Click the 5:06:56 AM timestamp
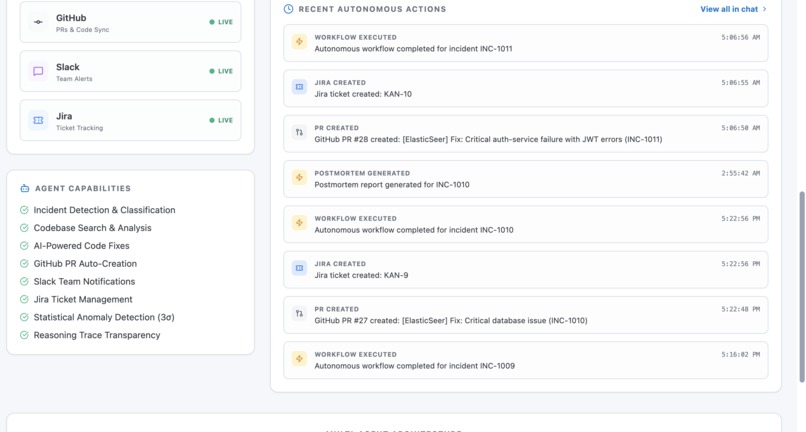 [x=740, y=38]
